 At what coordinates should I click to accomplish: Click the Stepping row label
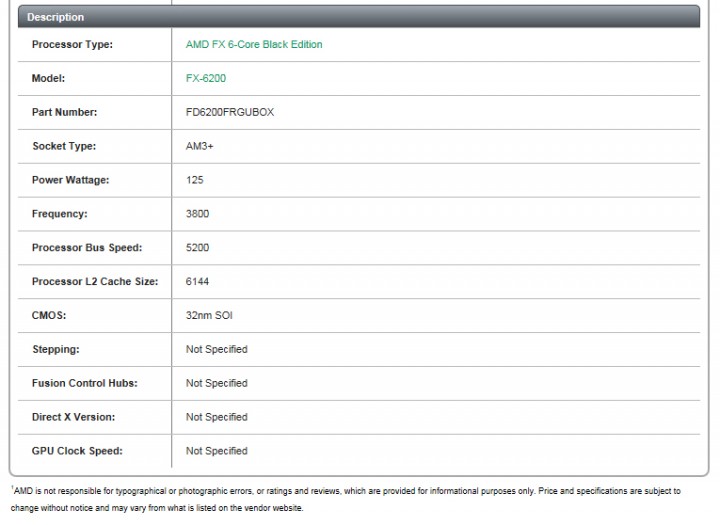56,349
